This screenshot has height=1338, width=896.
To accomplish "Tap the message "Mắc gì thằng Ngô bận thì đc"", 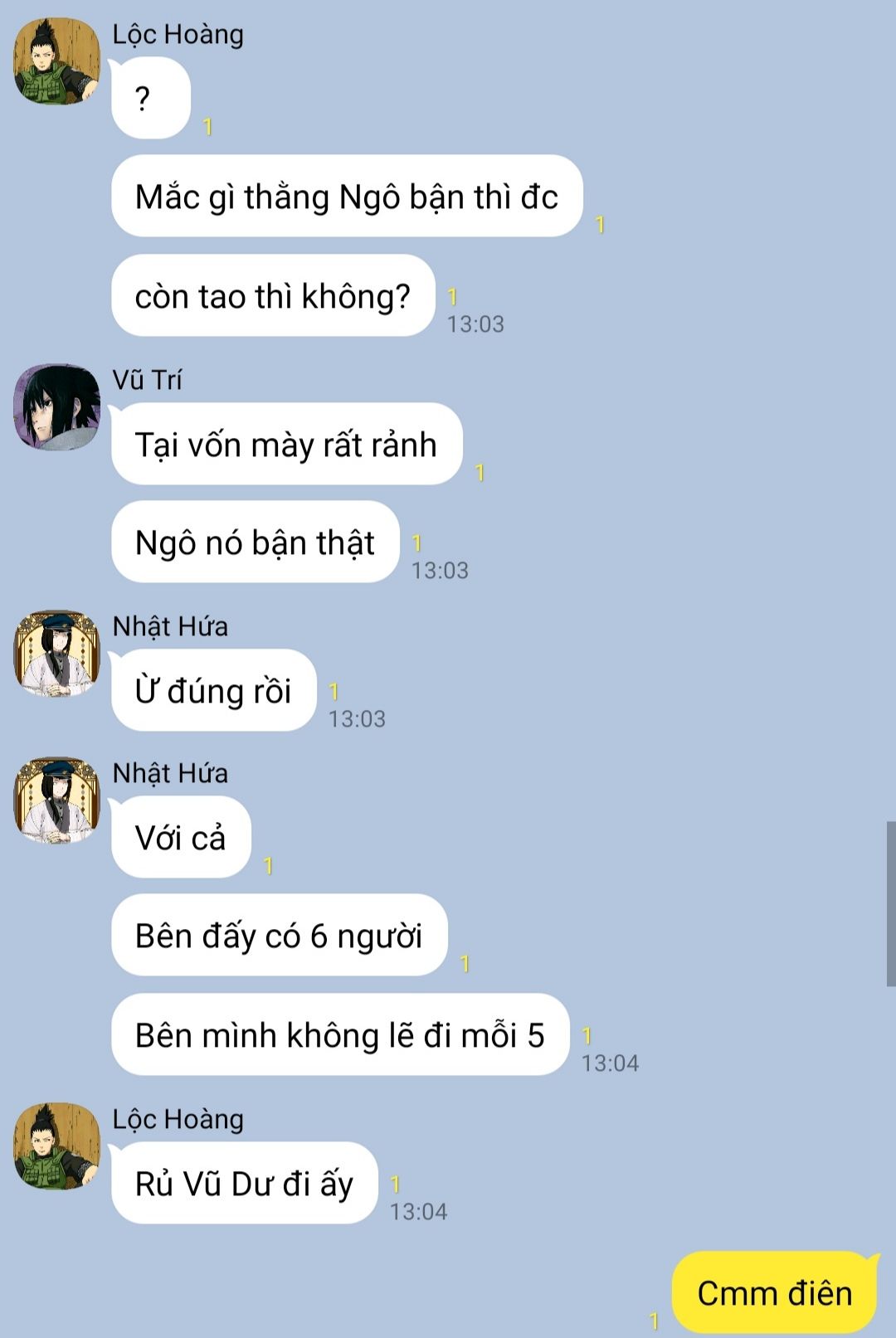I will (x=347, y=197).
